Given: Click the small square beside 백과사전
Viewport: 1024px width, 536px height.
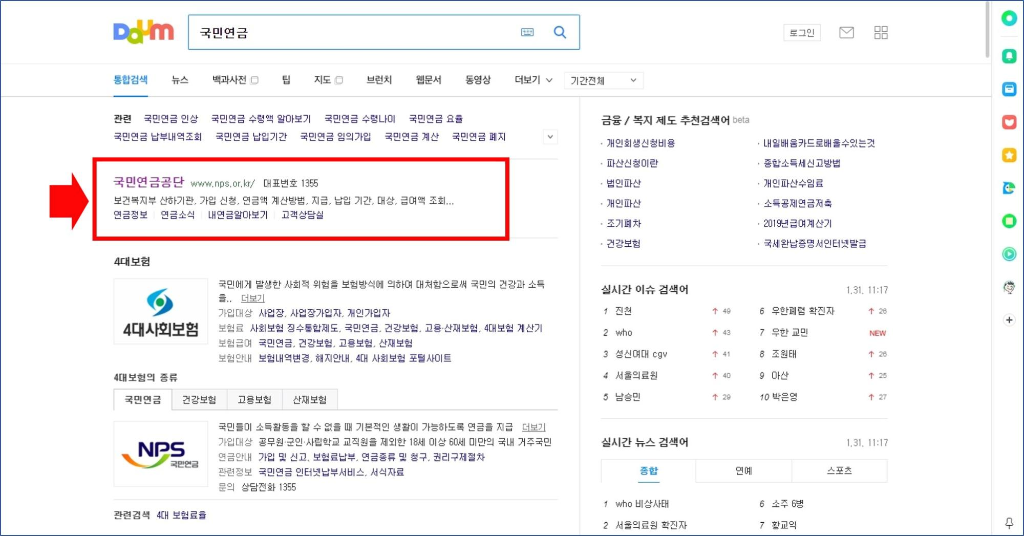Looking at the screenshot, I should (x=255, y=80).
